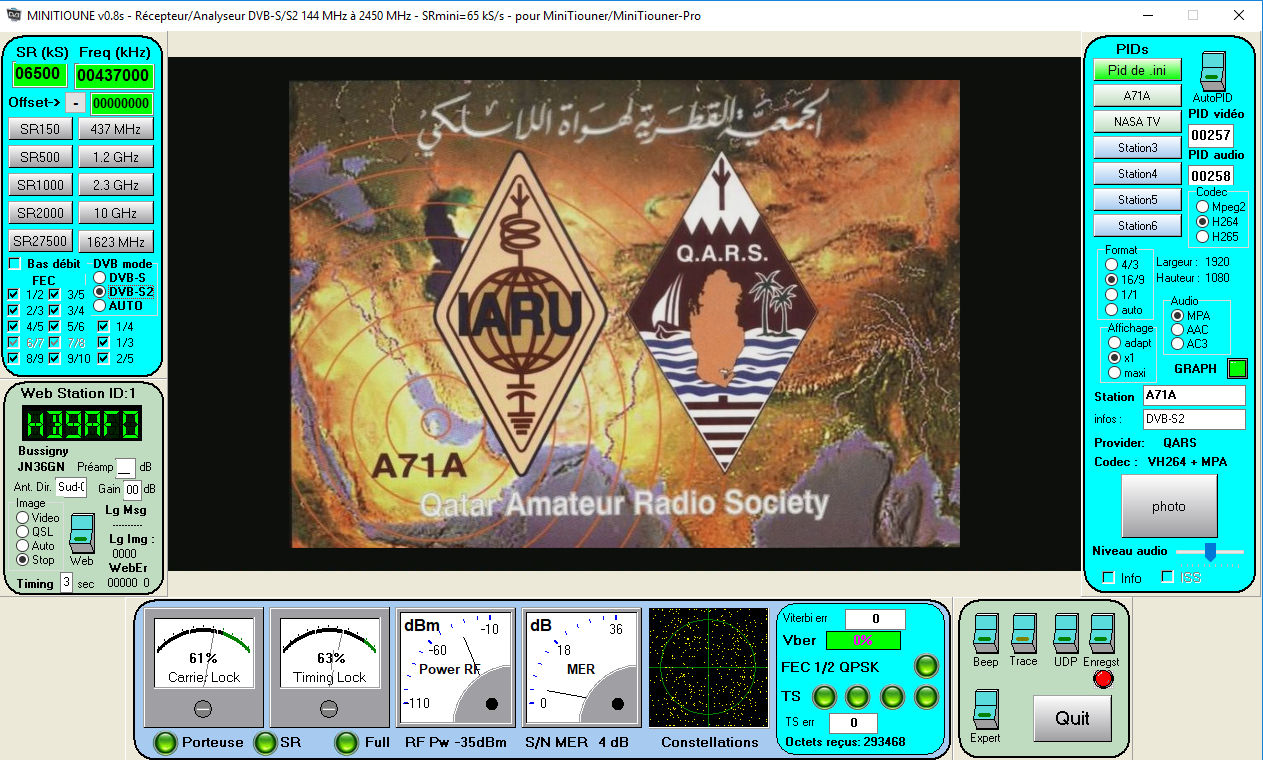Click the PID vidéo input field

1210,136
